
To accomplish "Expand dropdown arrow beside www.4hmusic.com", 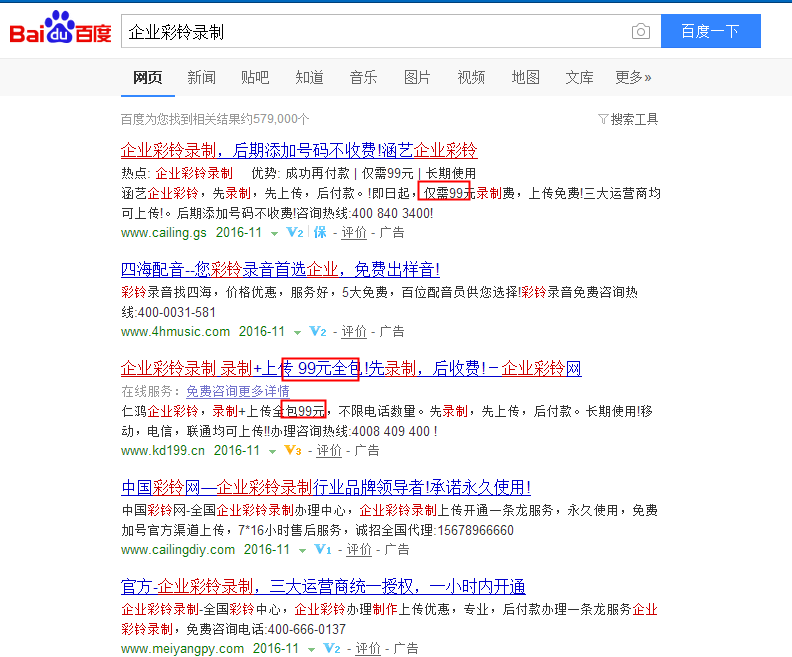I will coord(298,333).
